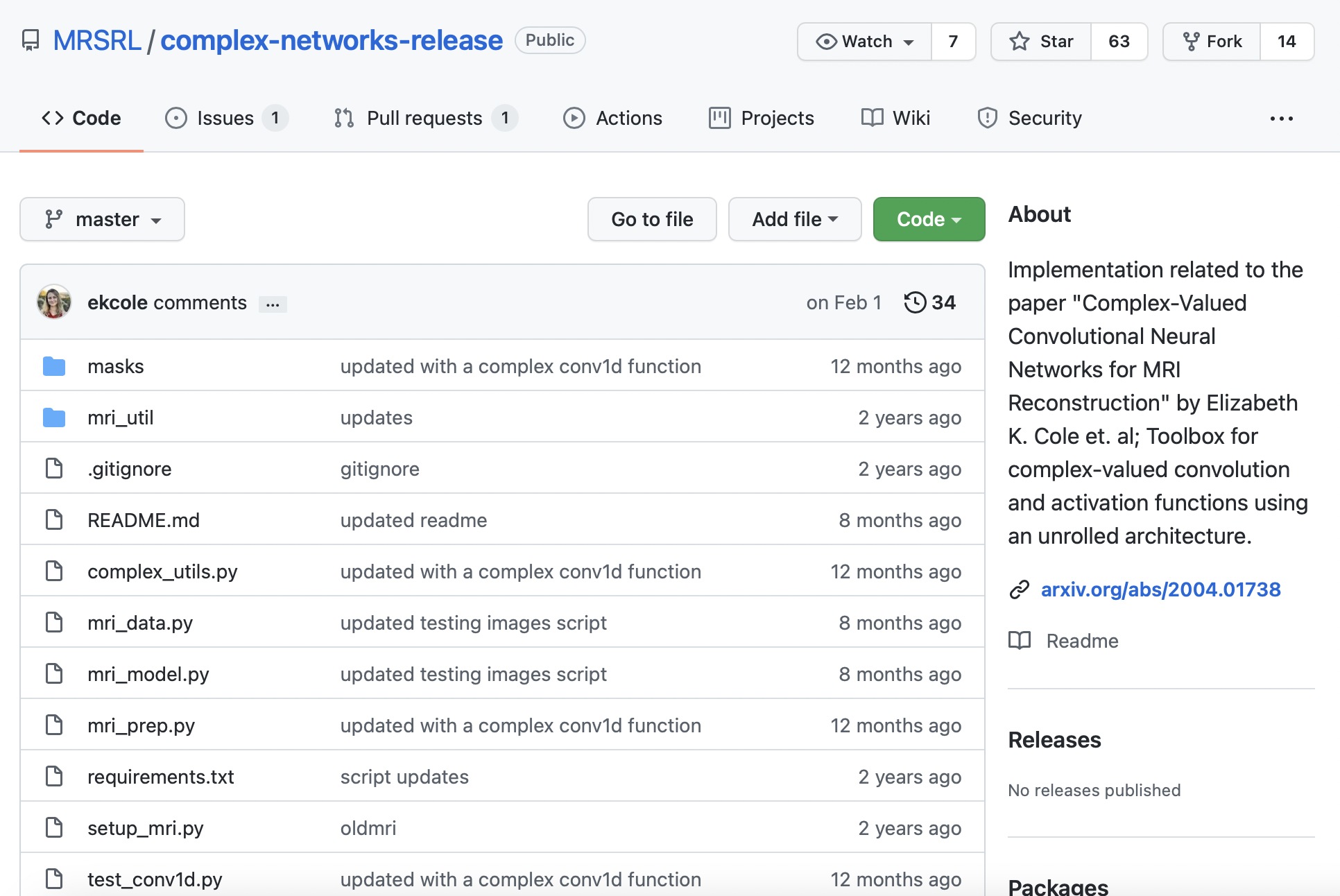Click the commit history clock icon
Screen dimensions: 1340x896
[x=915, y=302]
